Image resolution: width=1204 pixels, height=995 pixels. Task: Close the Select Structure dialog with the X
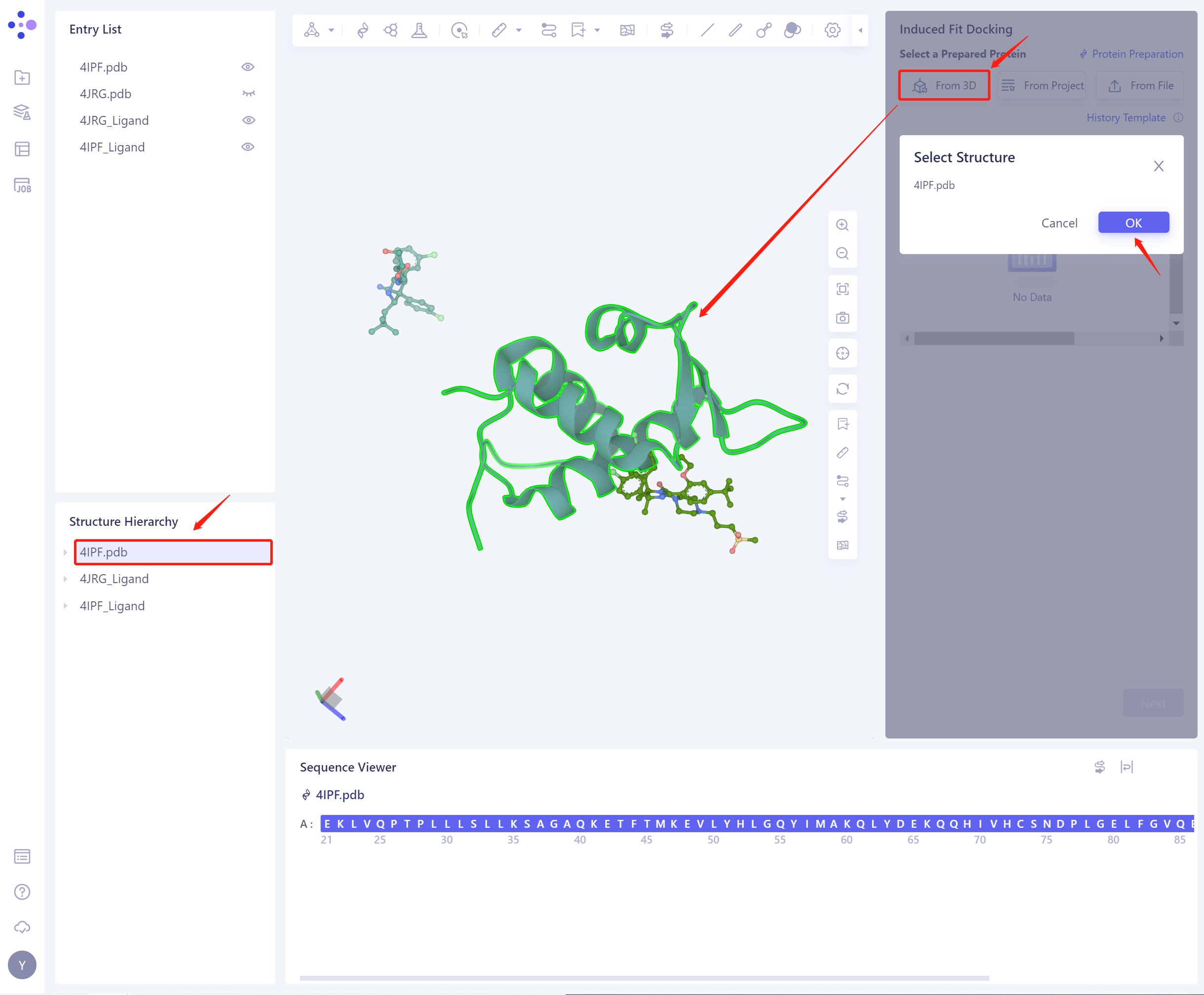coord(1158,166)
